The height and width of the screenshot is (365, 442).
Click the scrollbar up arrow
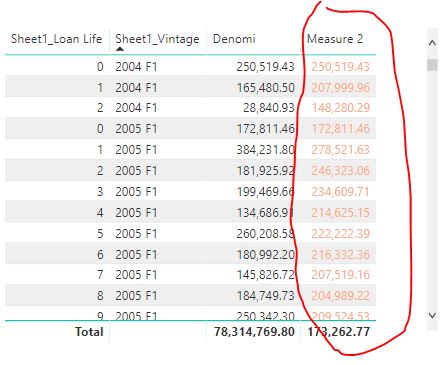point(432,43)
